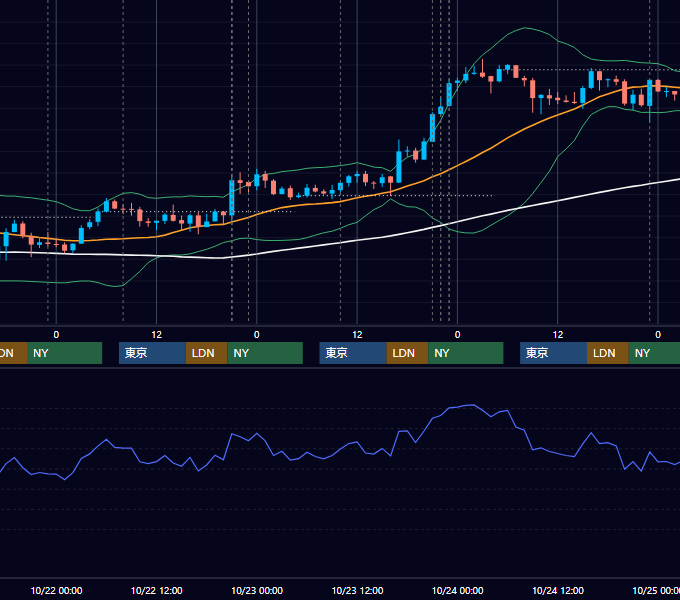Click the 10/24 12:00 date label
Screen dimensions: 680x600
558,590
